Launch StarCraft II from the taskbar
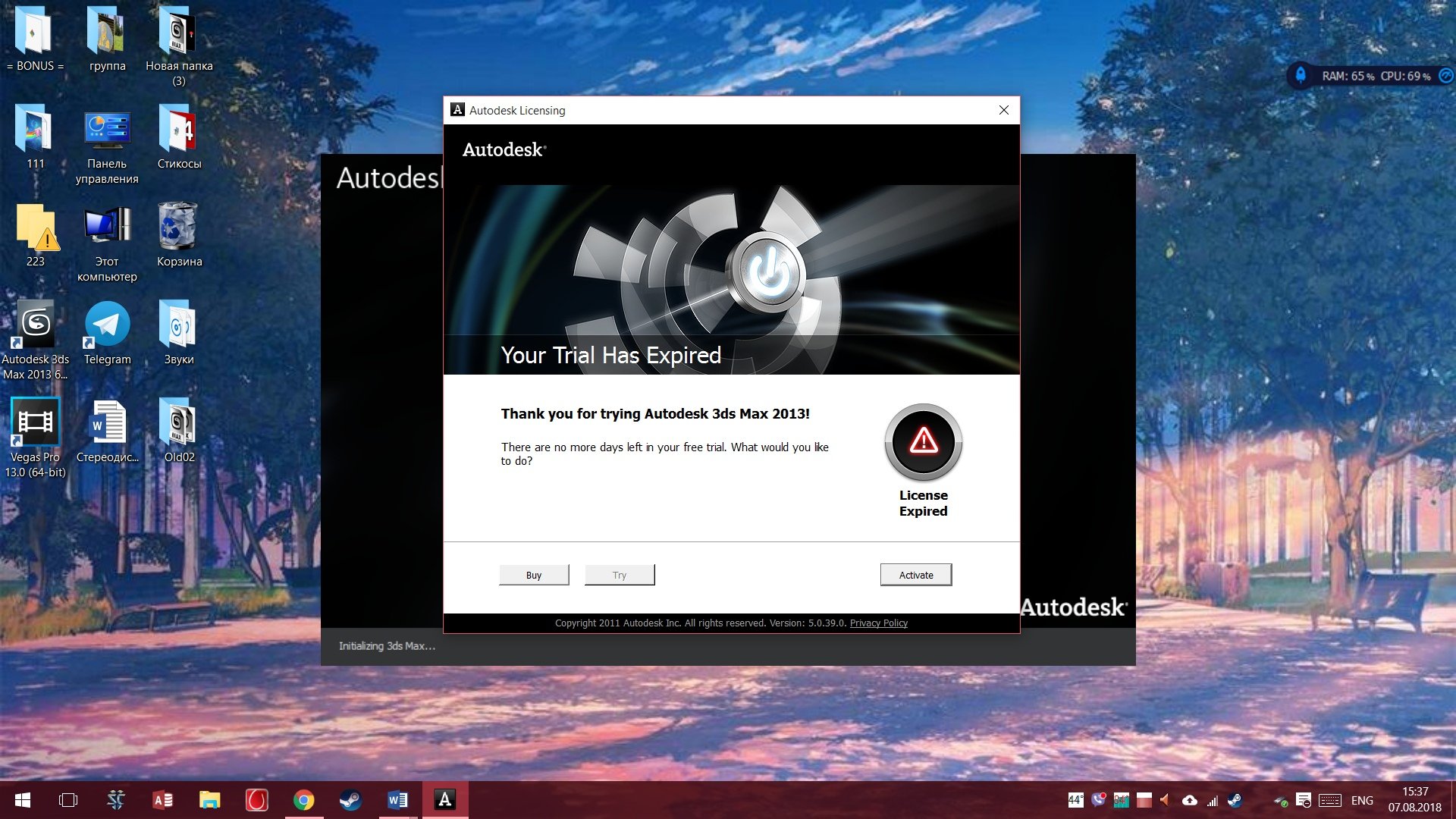The width and height of the screenshot is (1456, 819). pyautogui.click(x=115, y=800)
